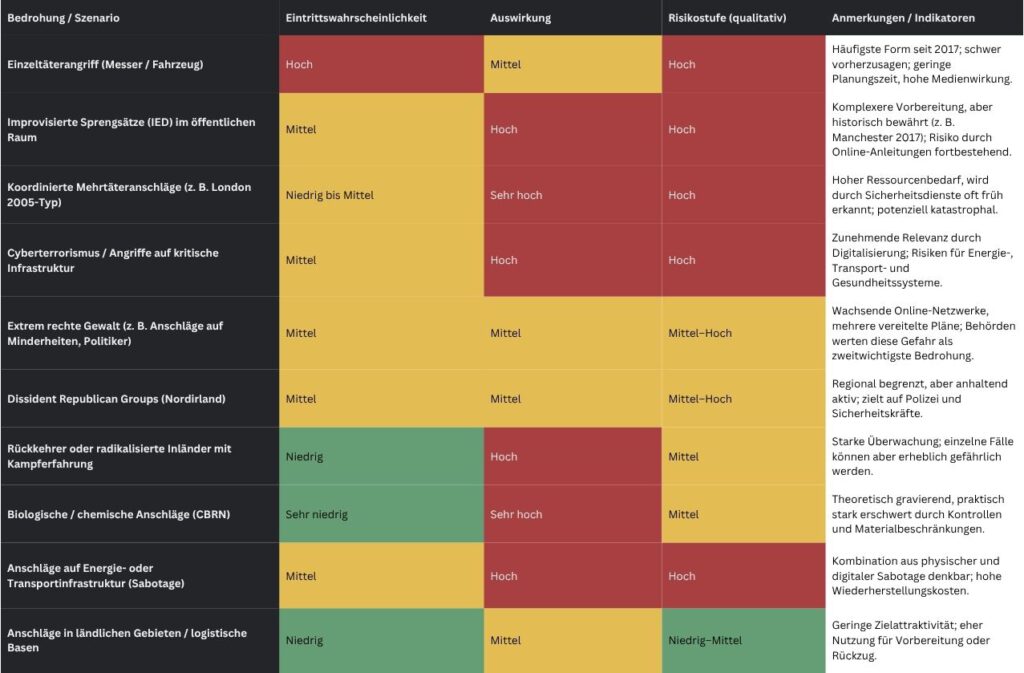Image resolution: width=1024 pixels, height=673 pixels.
Task: Click the green 'Sehr niedrig' probability cell
Action: [x=316, y=514]
